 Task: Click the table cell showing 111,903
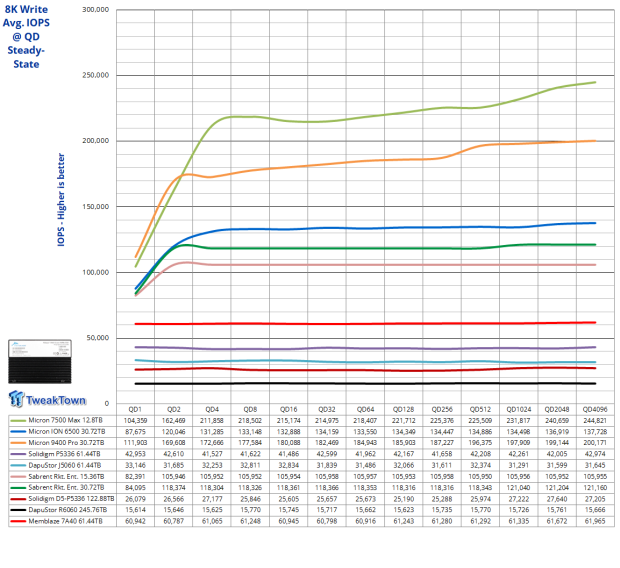[x=135, y=443]
